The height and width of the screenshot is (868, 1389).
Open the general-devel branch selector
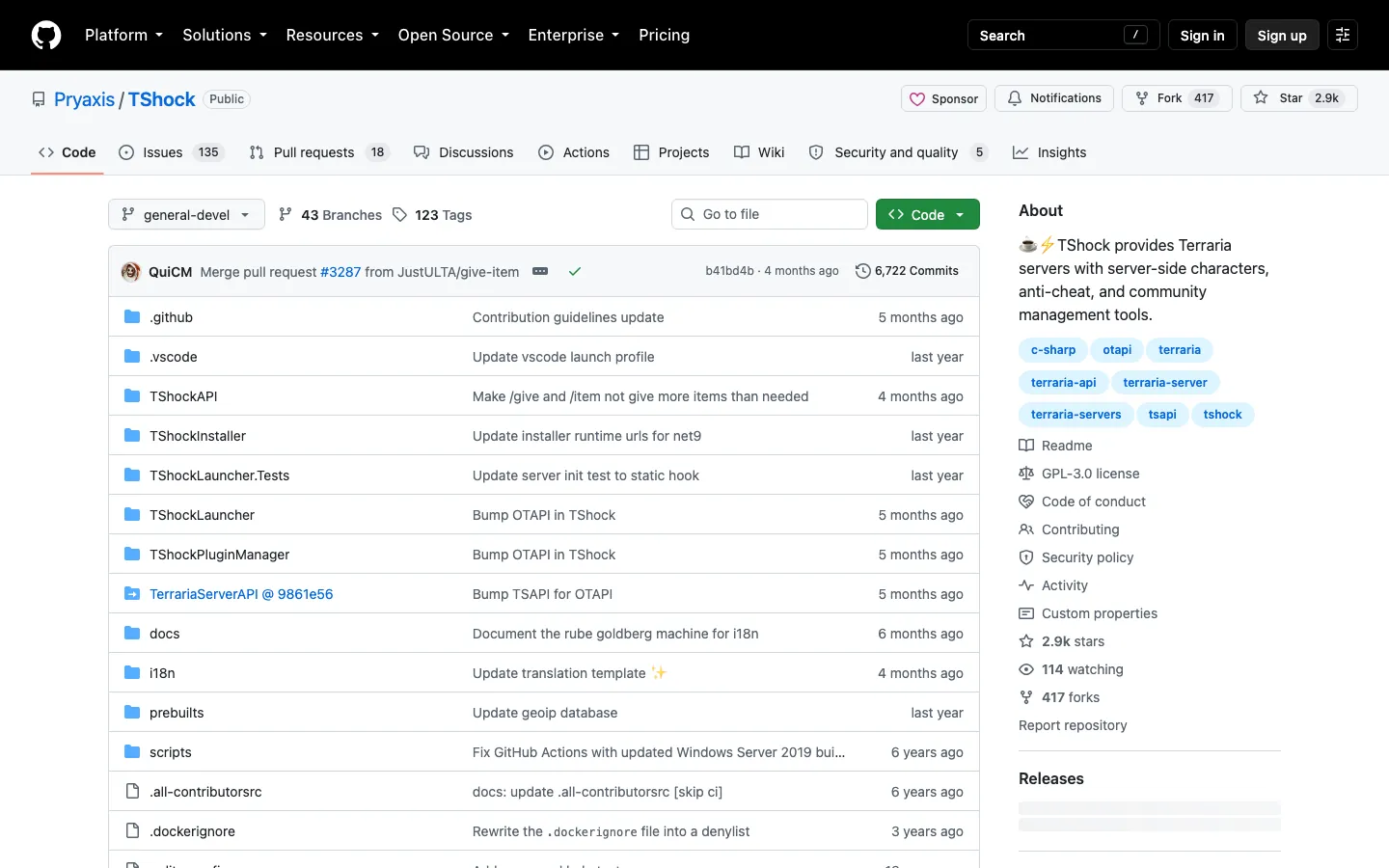(186, 215)
